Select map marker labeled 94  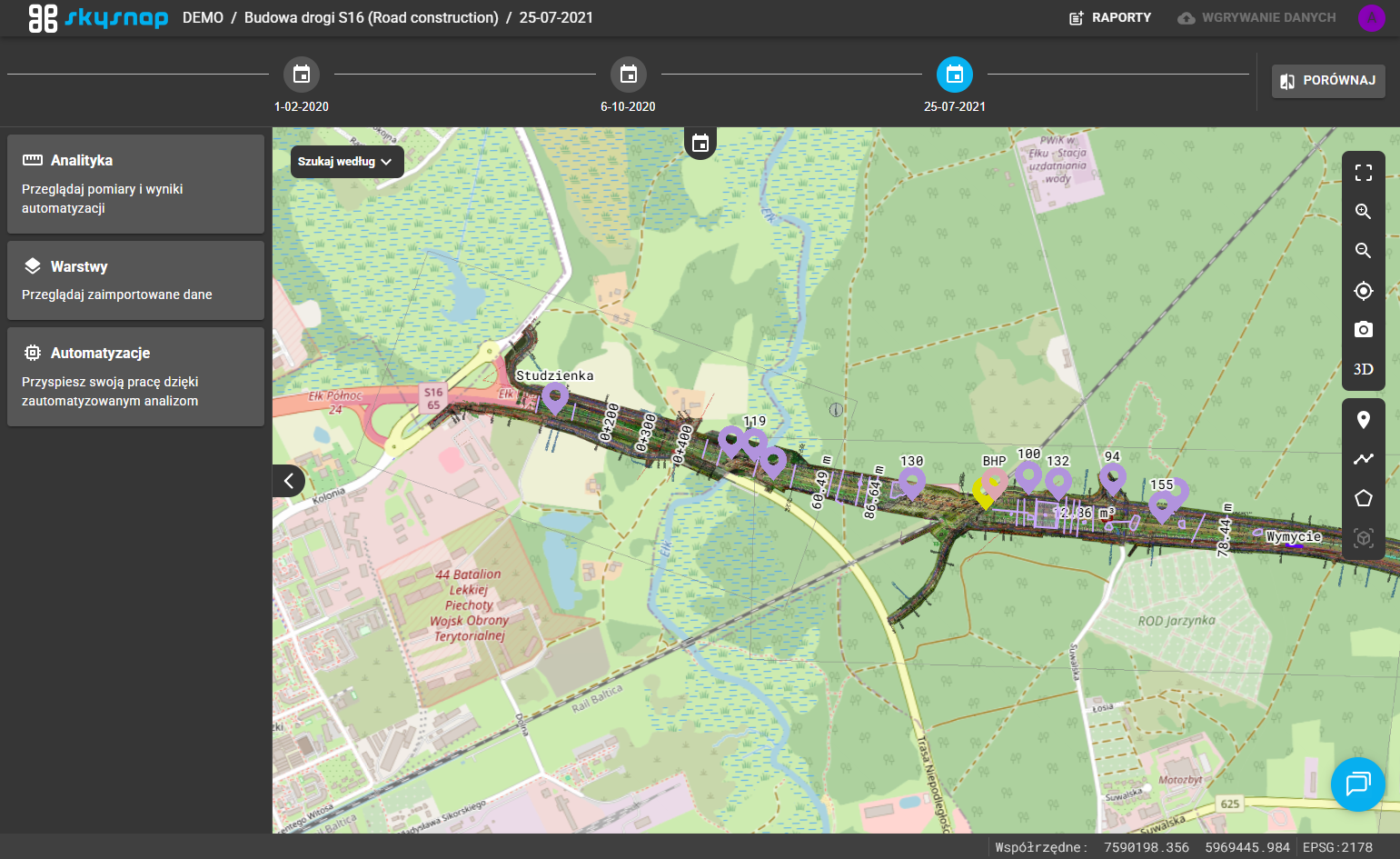point(1113,478)
